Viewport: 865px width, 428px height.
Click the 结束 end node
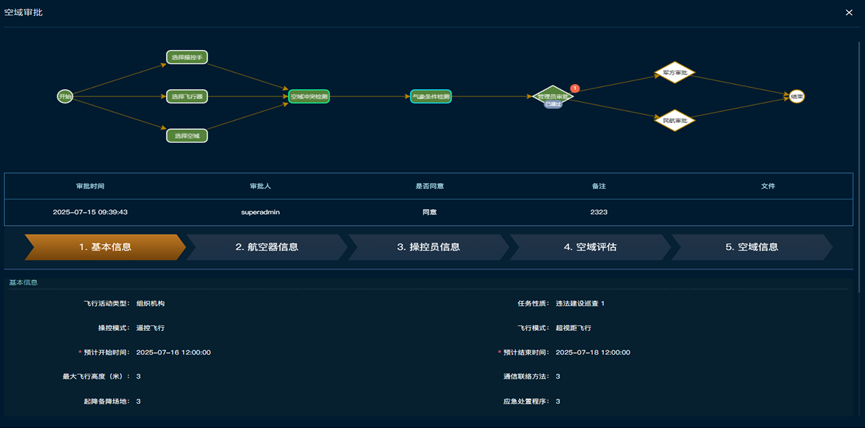(x=797, y=97)
